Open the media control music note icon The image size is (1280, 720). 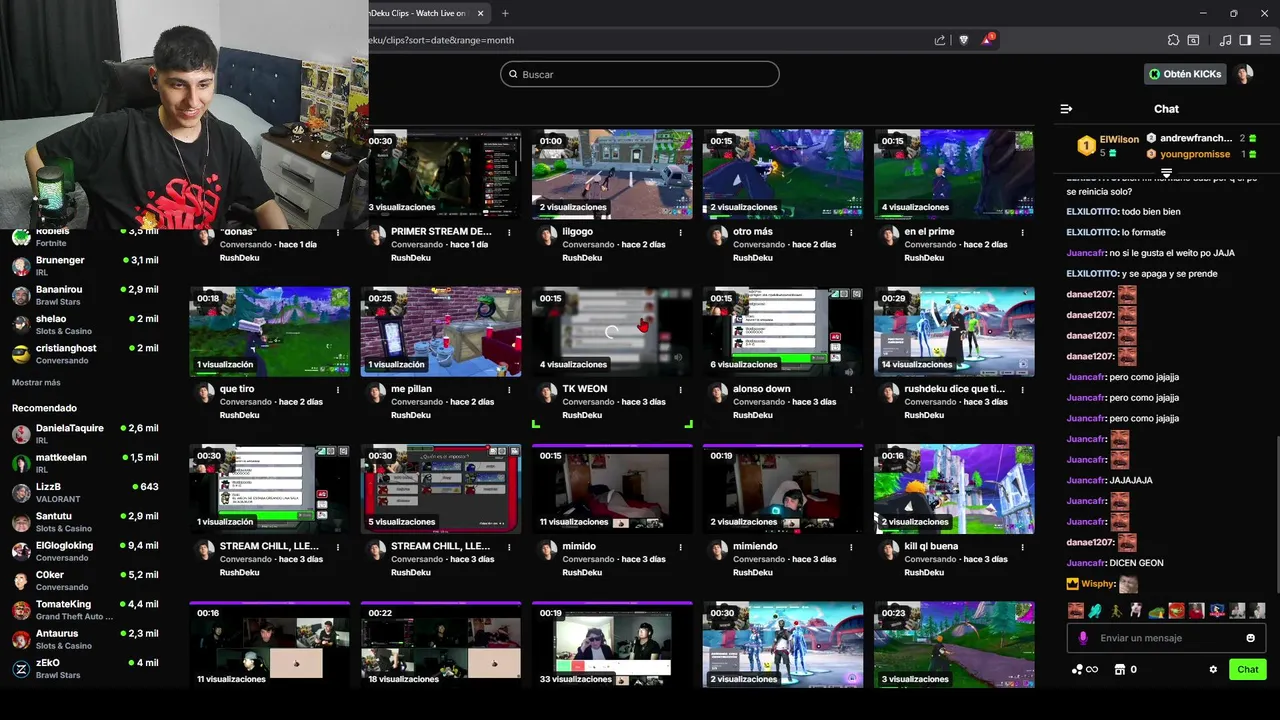pos(1226,40)
